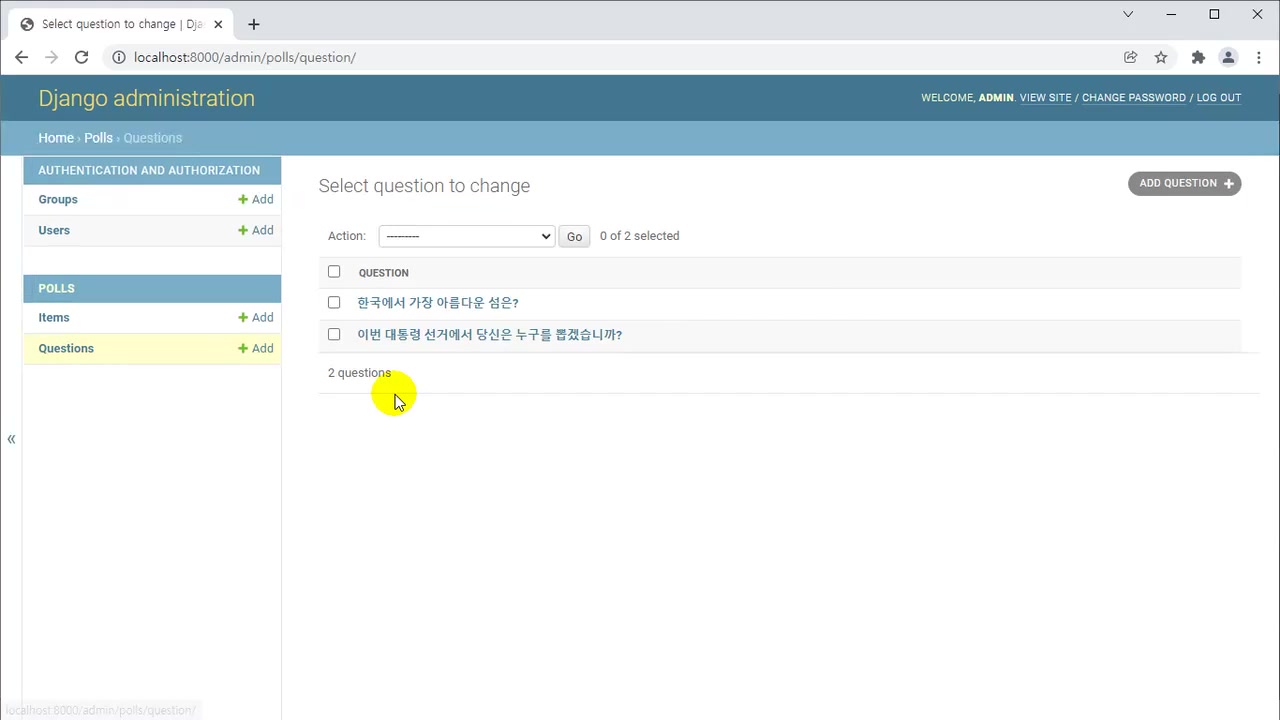Open the Action dropdown

tap(465, 235)
